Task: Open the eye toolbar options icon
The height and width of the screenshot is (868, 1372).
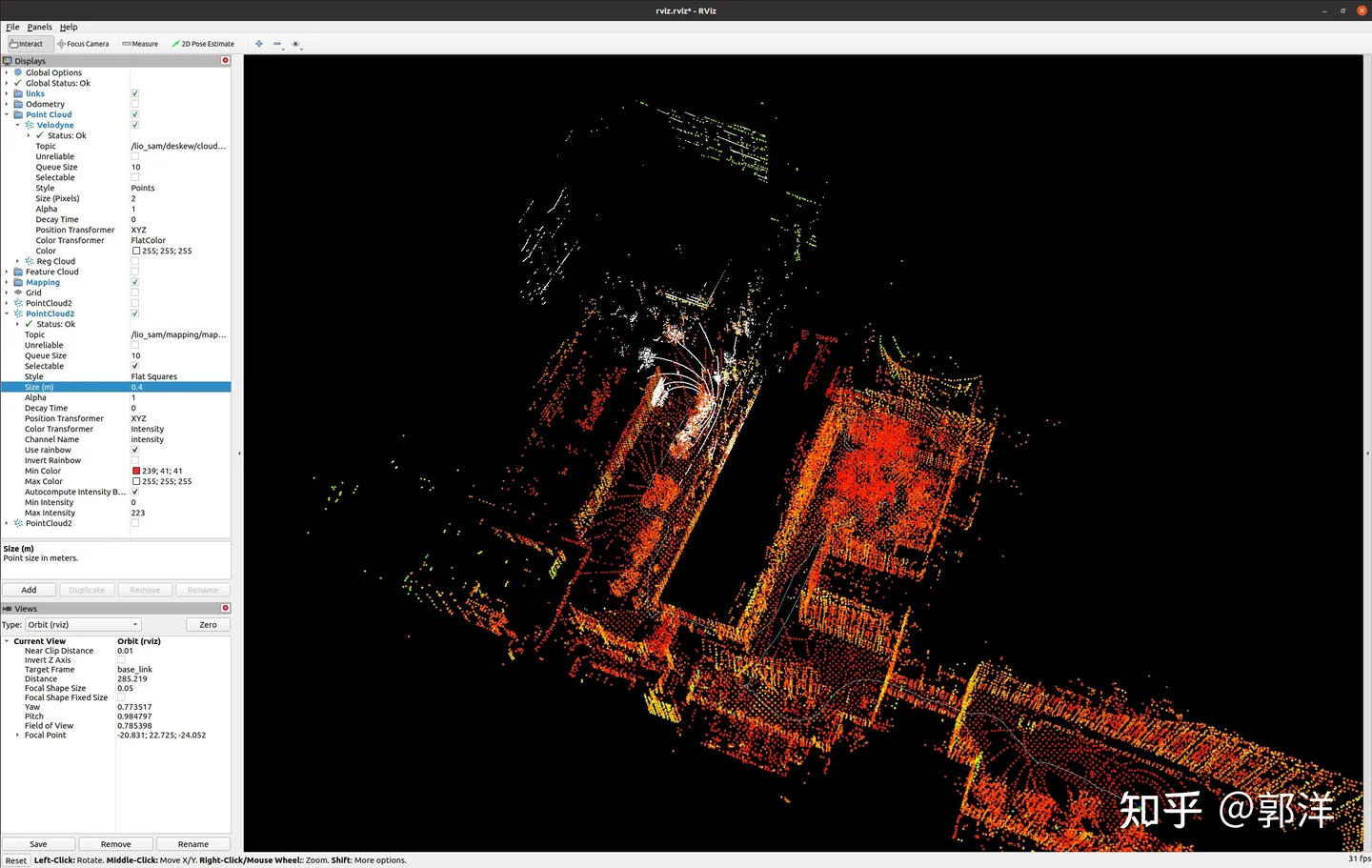Action: click(296, 44)
